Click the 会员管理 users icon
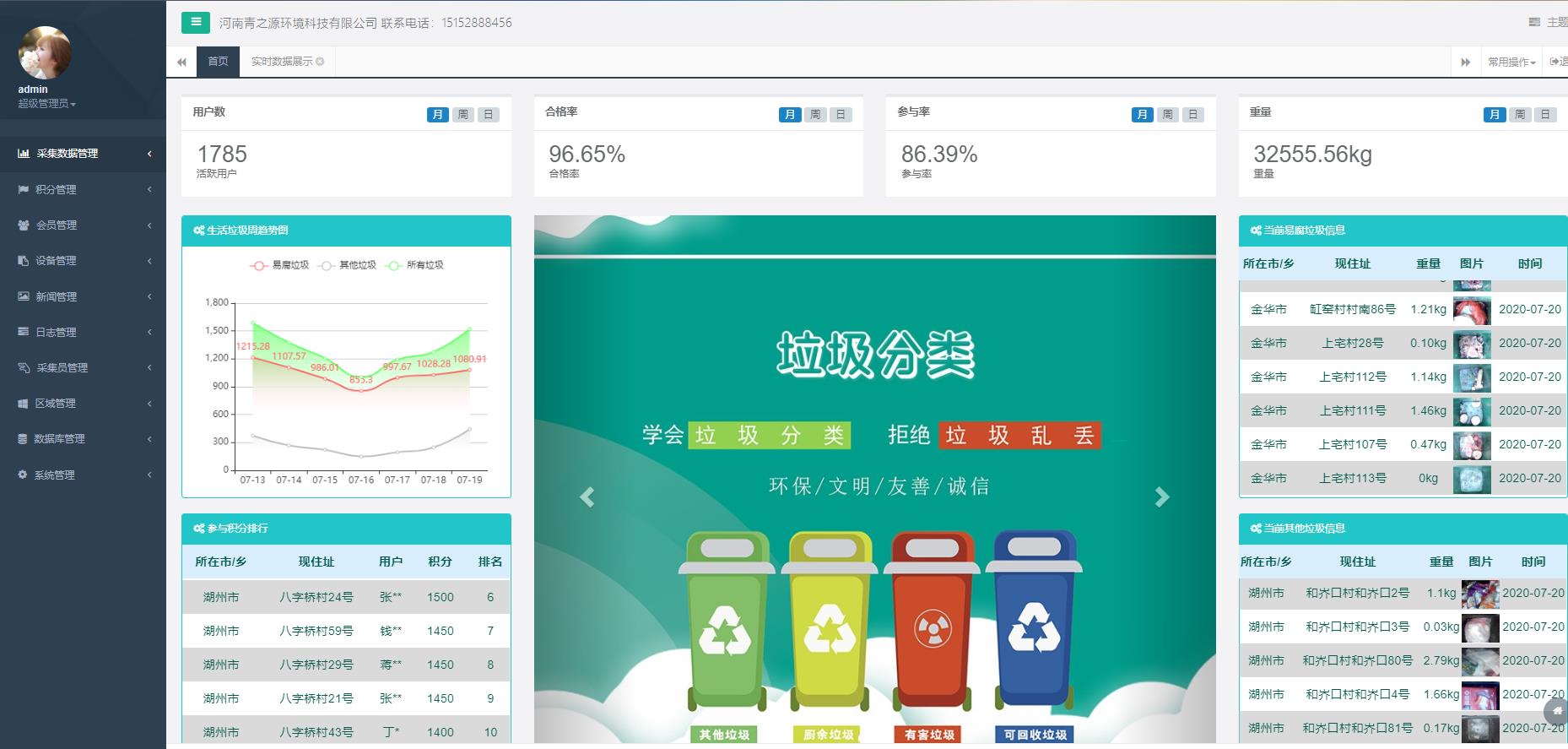This screenshot has height=749, width=1568. [24, 225]
